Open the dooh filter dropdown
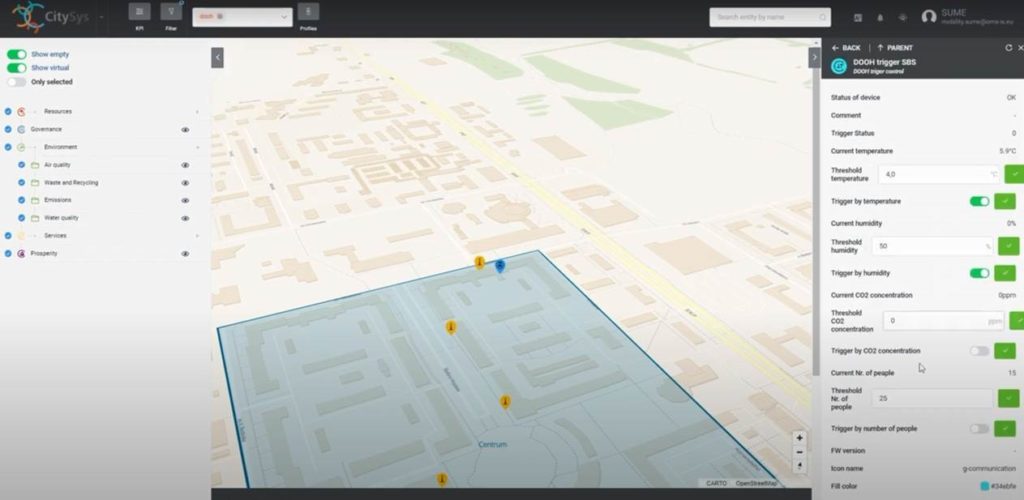Viewport: 1024px width, 500px height. click(242, 17)
